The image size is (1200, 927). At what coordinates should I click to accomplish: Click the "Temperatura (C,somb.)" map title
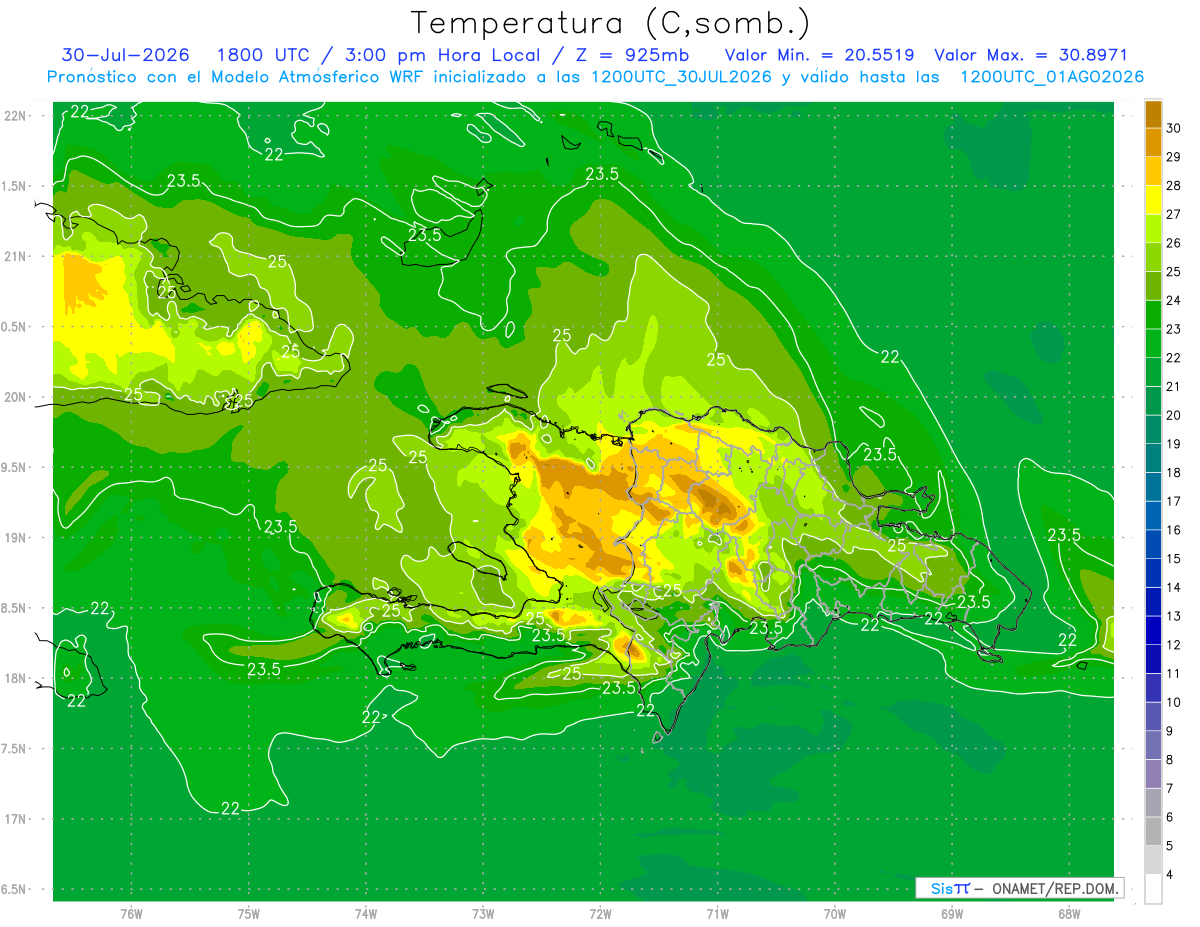pyautogui.click(x=611, y=24)
